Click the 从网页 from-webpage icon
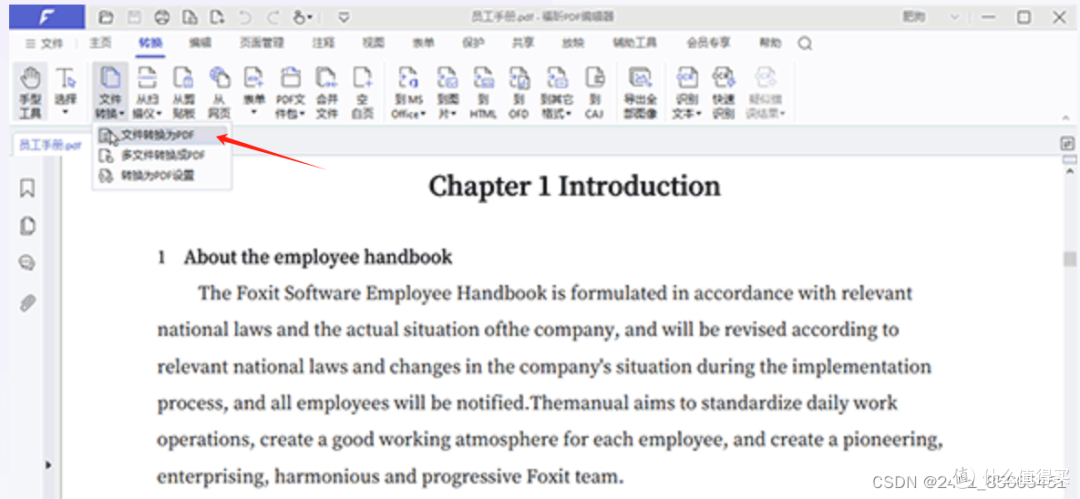 point(219,92)
